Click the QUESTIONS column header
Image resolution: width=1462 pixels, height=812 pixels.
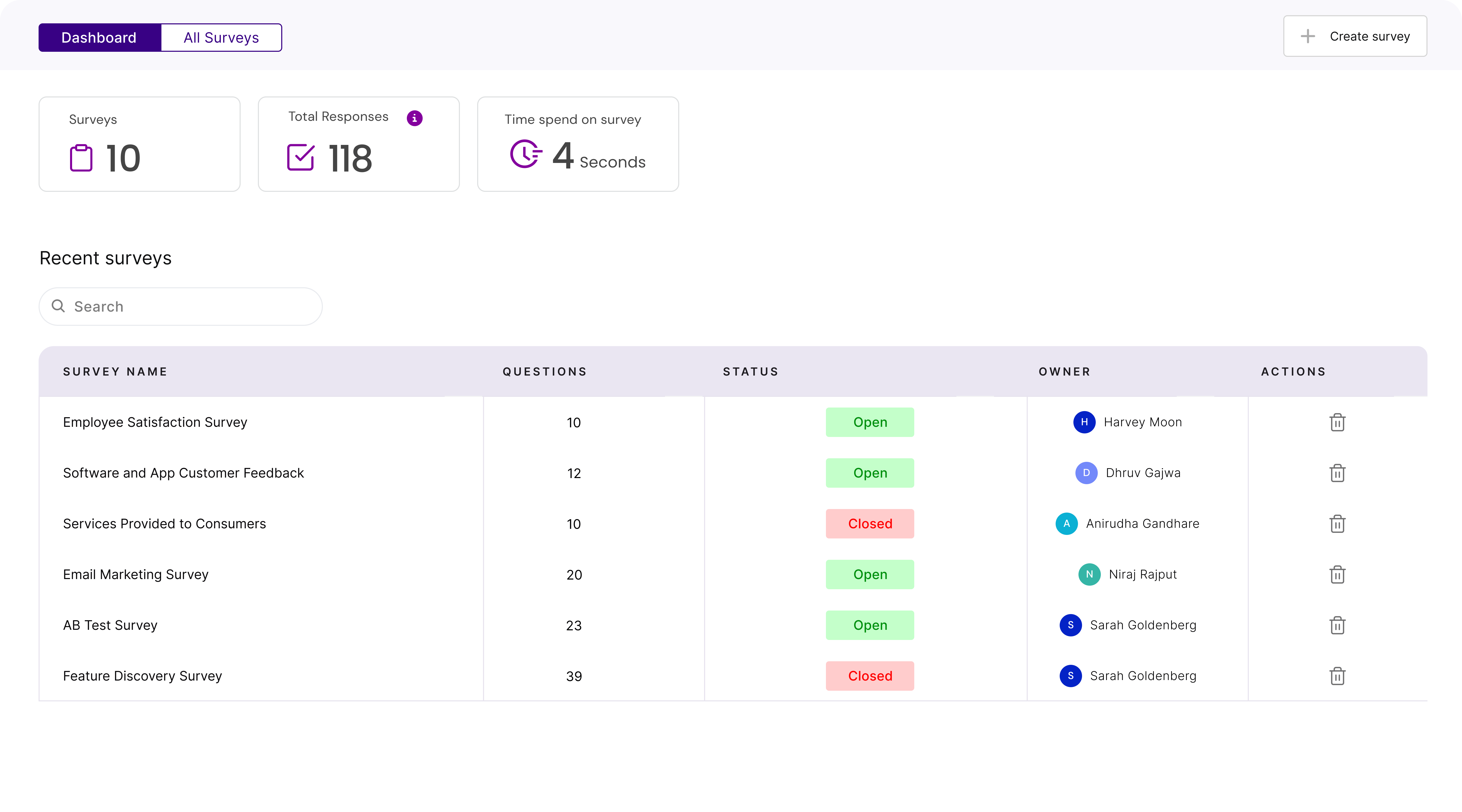coord(545,372)
